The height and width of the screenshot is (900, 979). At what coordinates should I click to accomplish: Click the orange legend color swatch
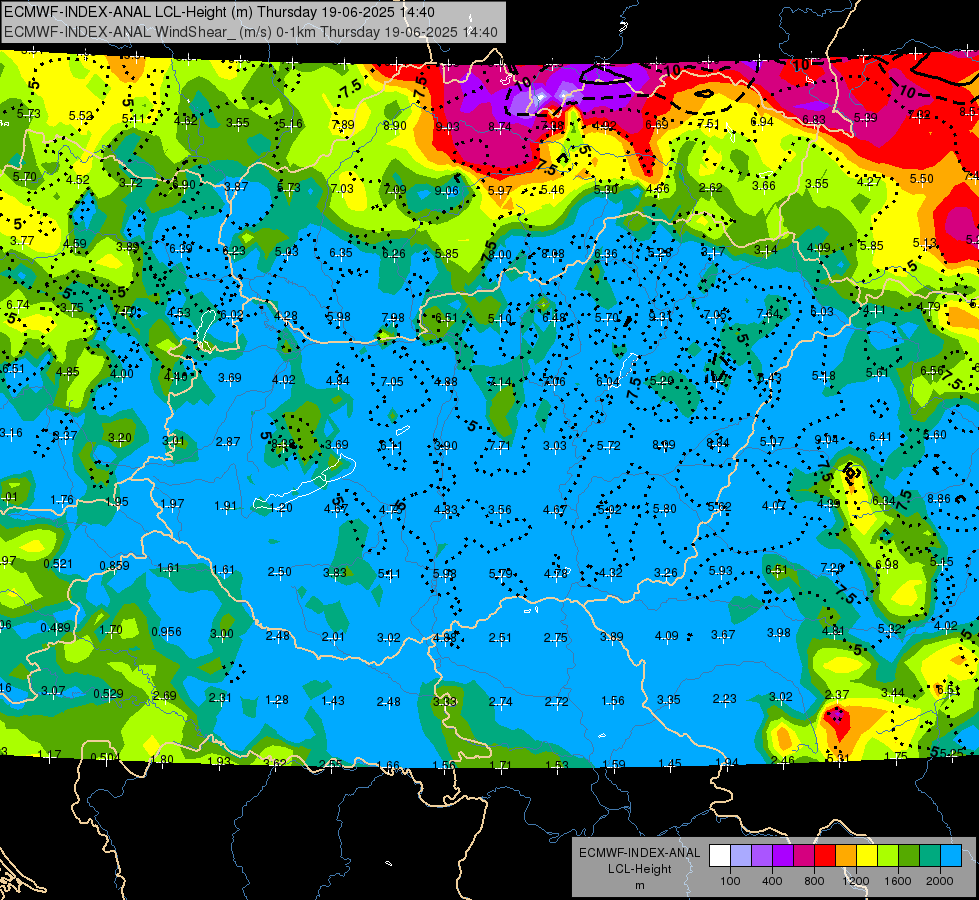[x=846, y=855]
